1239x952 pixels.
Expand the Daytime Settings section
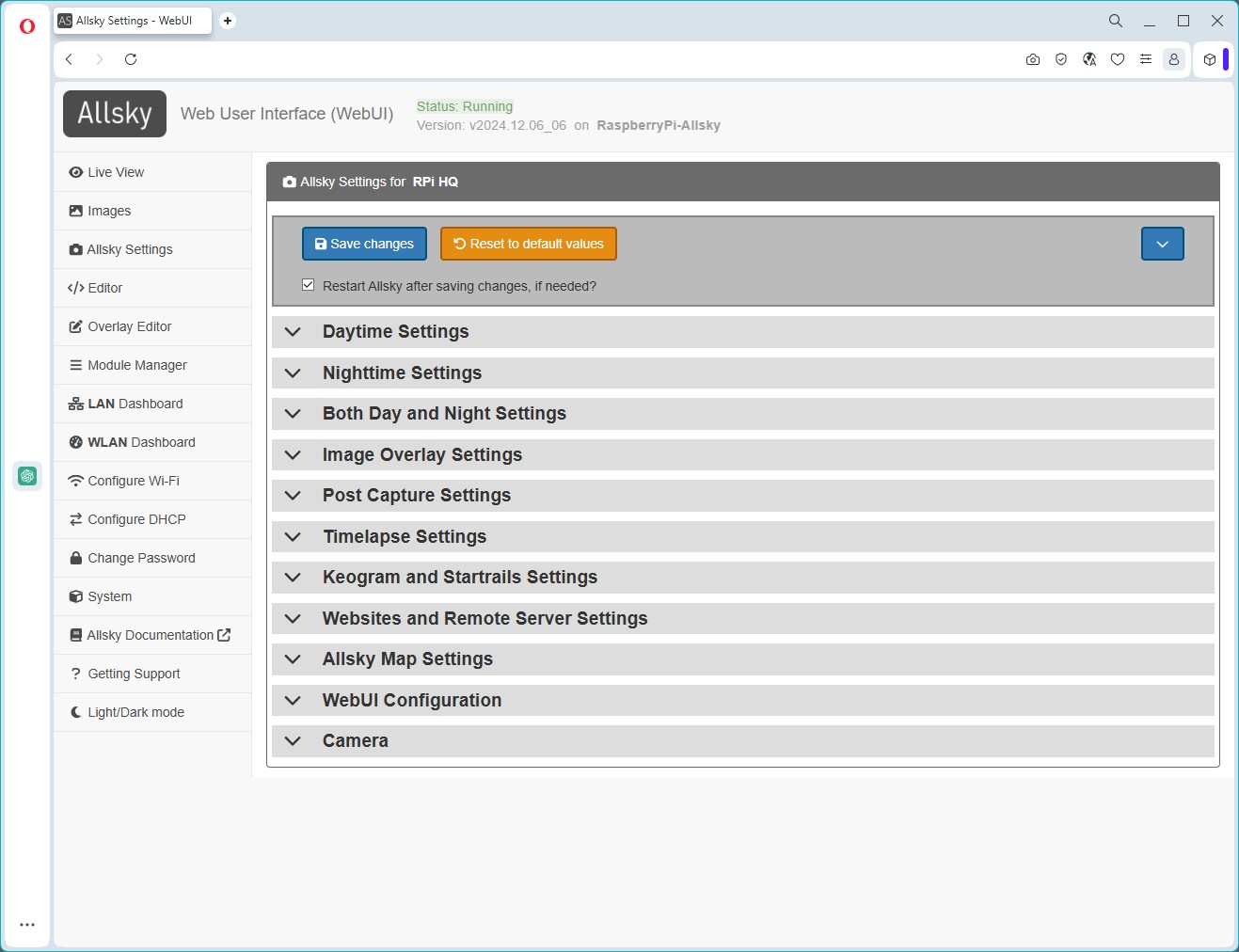point(743,332)
